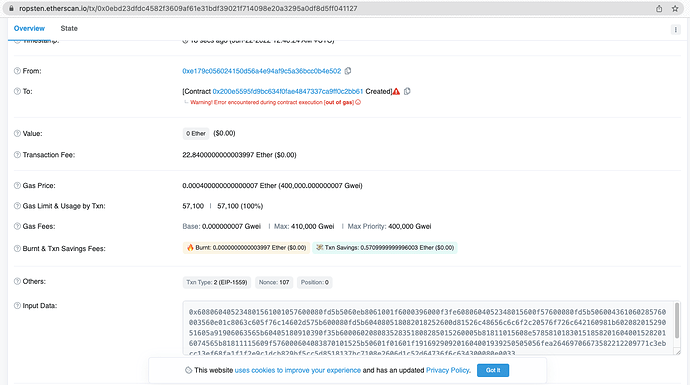Click the browser share icon

[659, 8]
